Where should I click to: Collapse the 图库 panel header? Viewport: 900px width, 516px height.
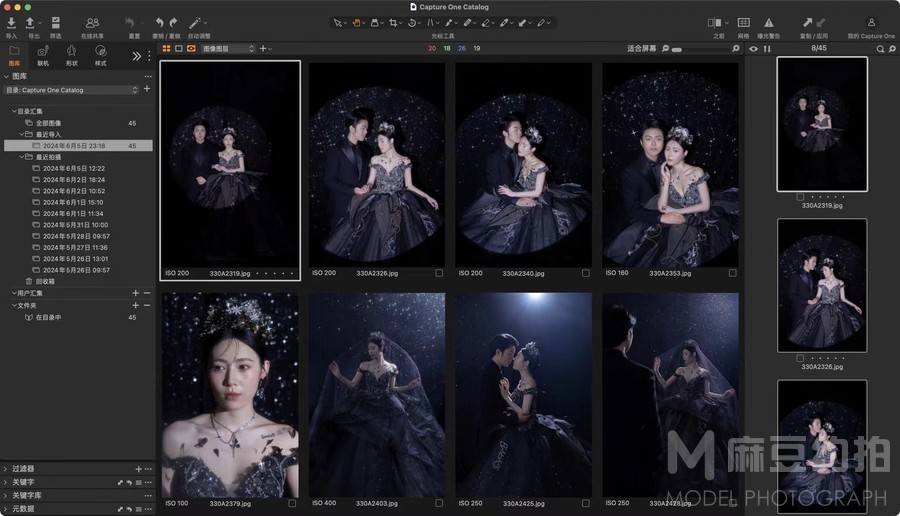6,76
